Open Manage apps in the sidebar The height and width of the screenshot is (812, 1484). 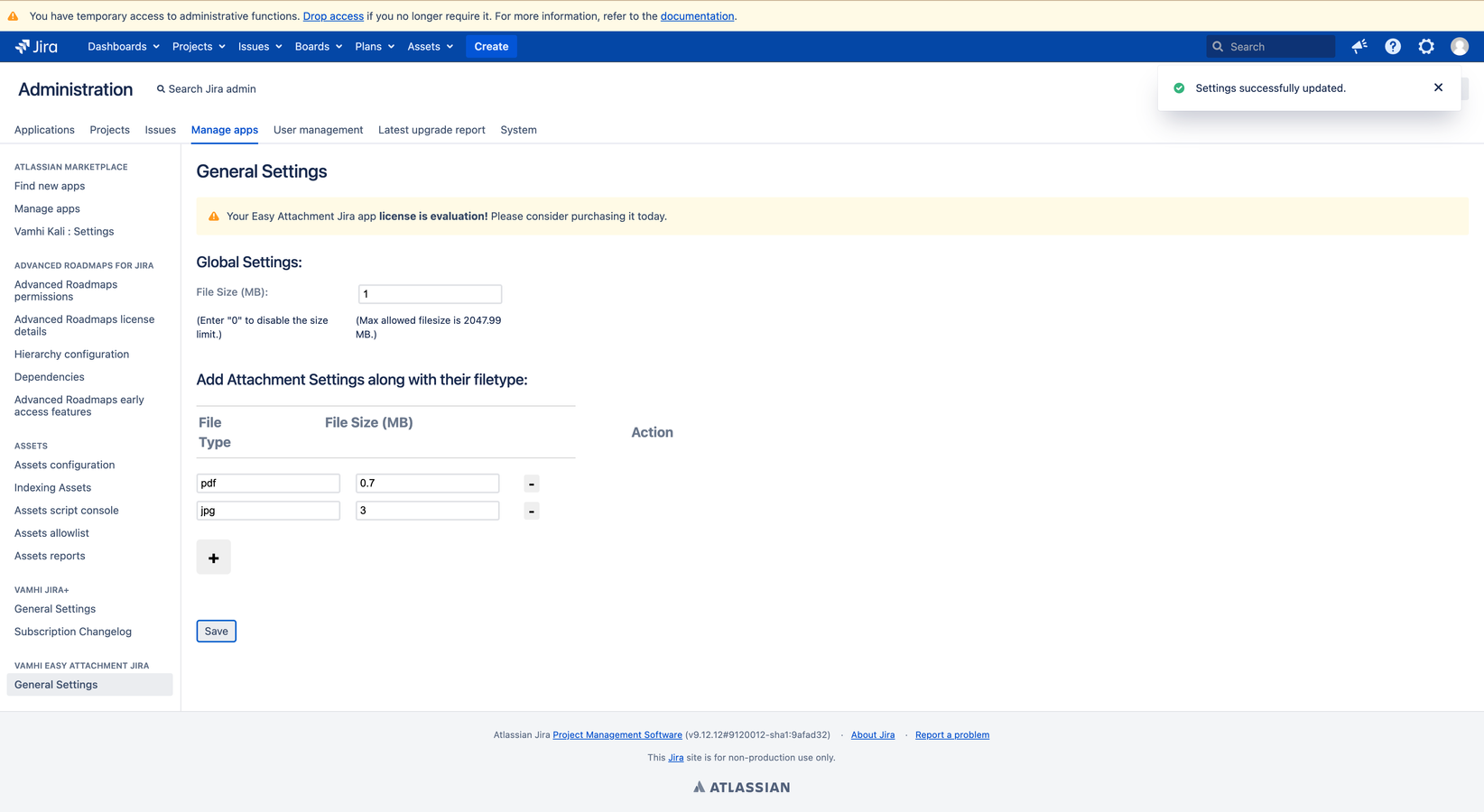pyautogui.click(x=47, y=208)
